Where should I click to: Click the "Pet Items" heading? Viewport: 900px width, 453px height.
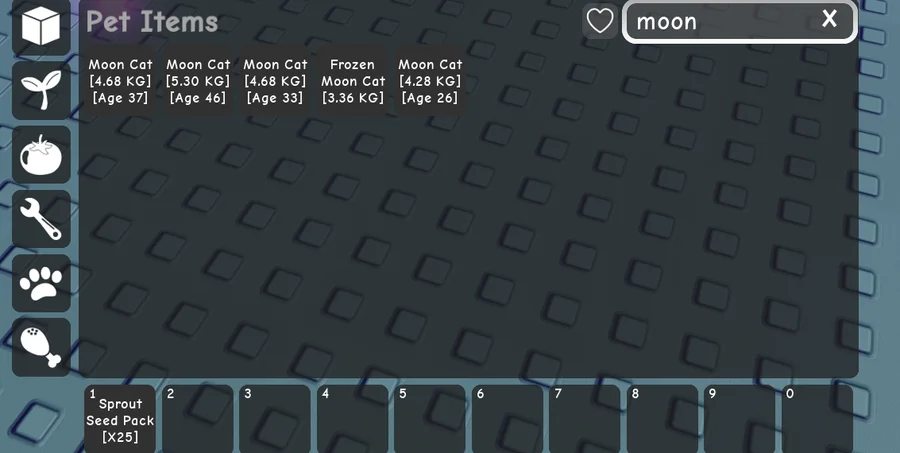point(152,22)
